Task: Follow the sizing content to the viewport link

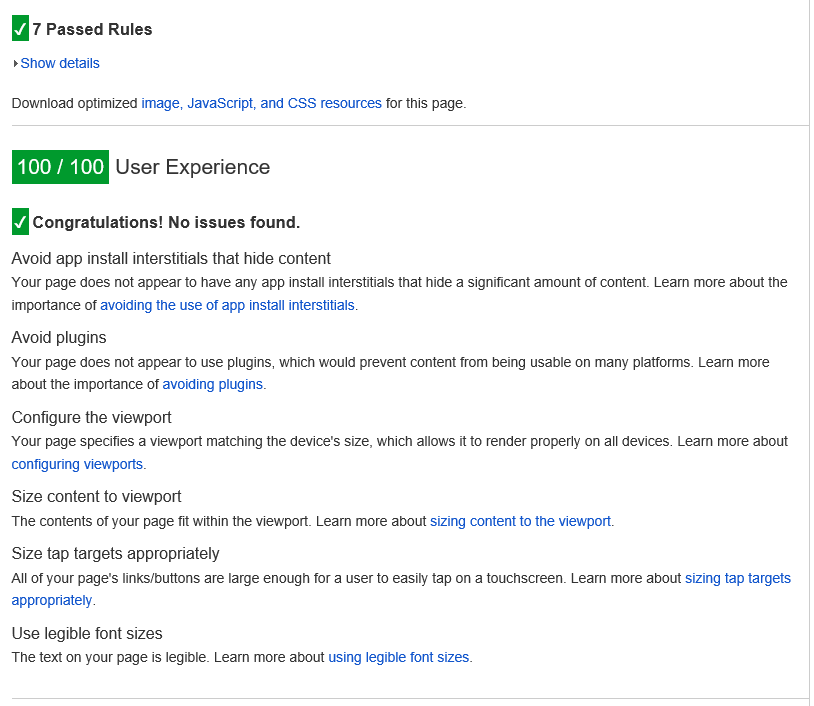Action: click(520, 521)
